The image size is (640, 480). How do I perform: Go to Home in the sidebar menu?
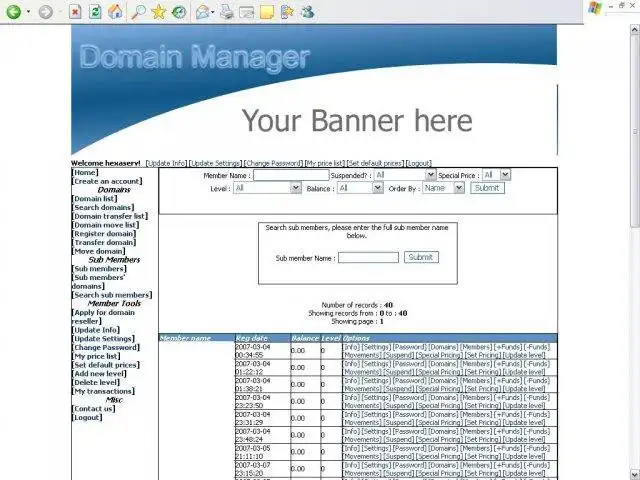[85, 173]
